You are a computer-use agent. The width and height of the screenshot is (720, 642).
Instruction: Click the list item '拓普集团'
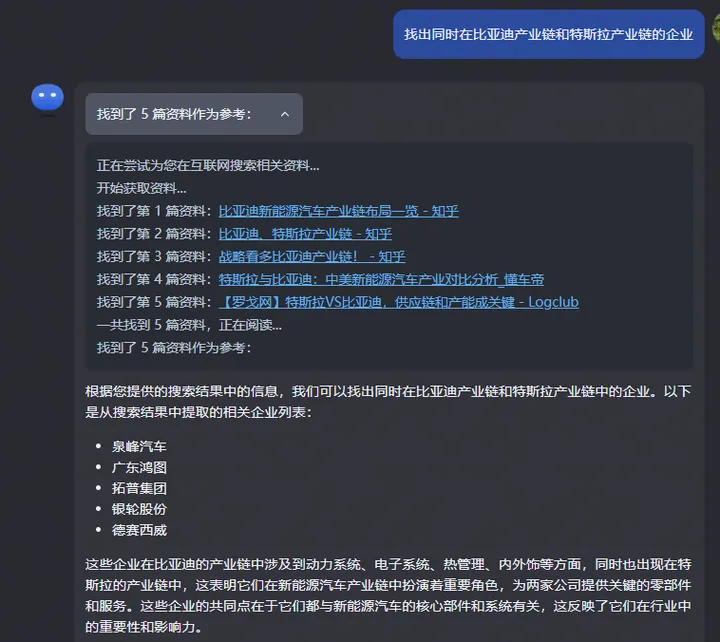139,488
